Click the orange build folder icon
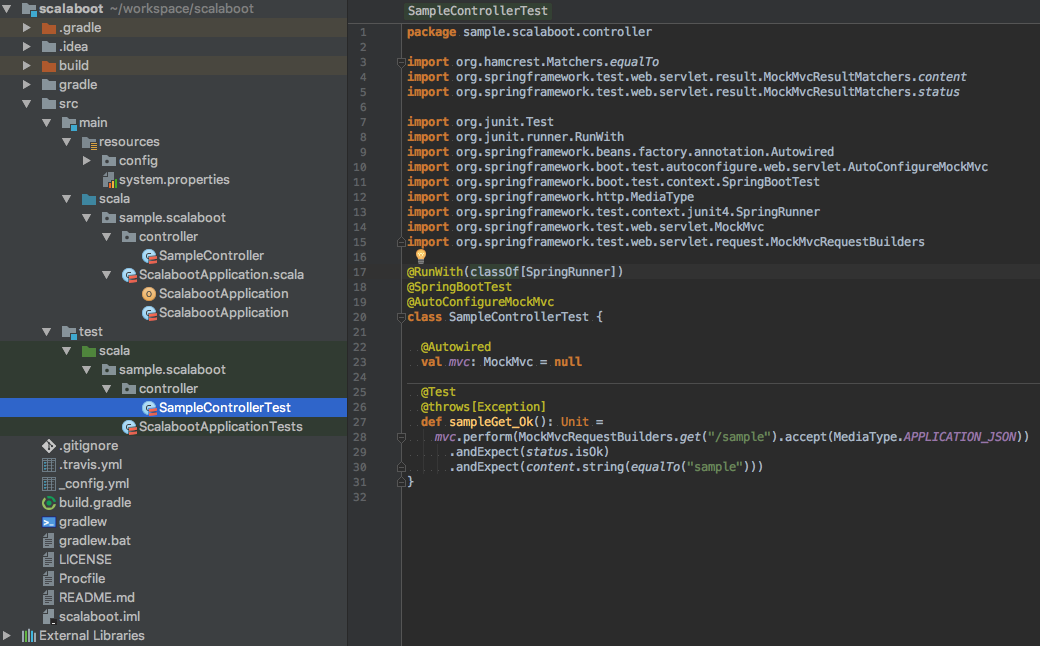This screenshot has width=1040, height=646. point(48,66)
